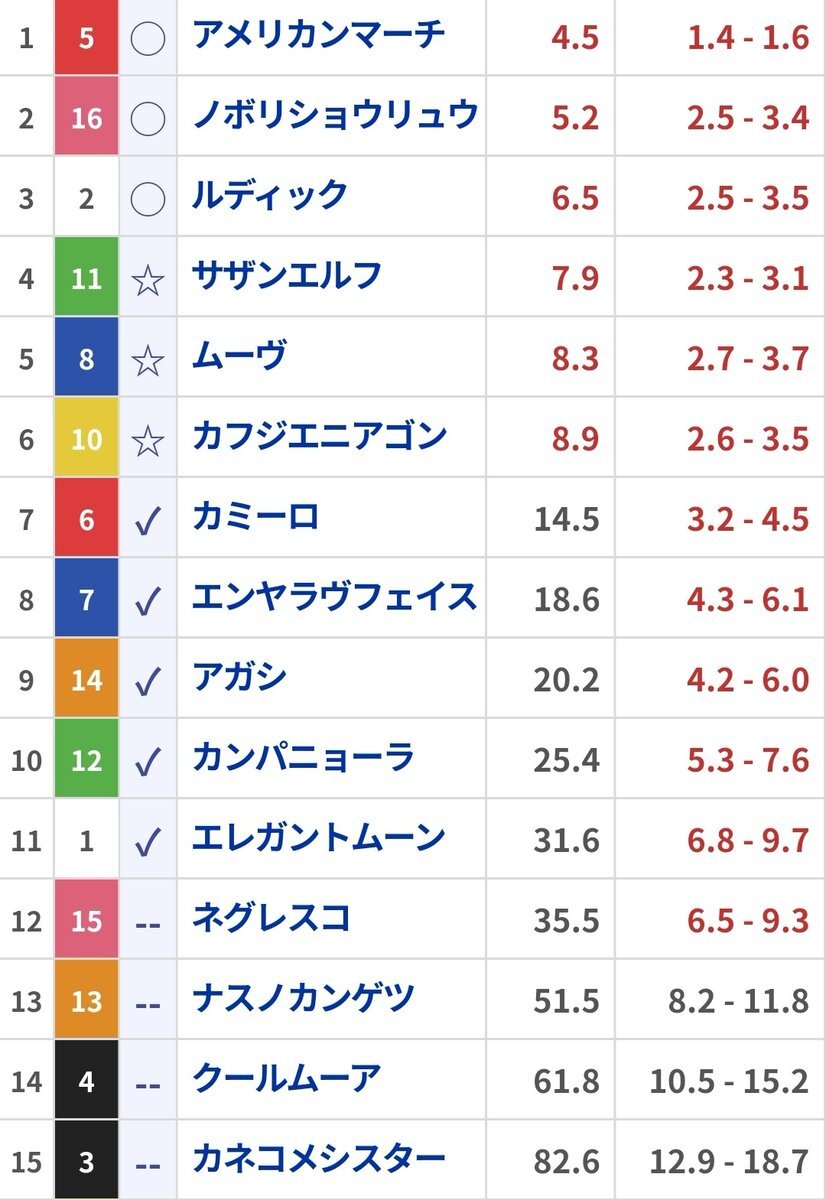Image resolution: width=826 pixels, height=1200 pixels.
Task: Toggle the check mark for エレガントムーン
Action: tap(148, 841)
